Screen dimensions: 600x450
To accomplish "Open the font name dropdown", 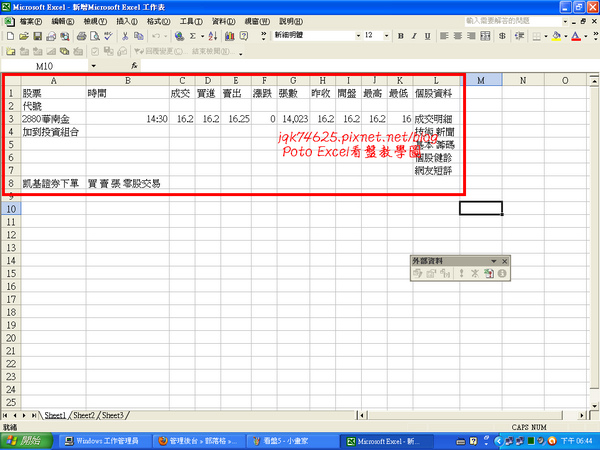I will (x=358, y=36).
